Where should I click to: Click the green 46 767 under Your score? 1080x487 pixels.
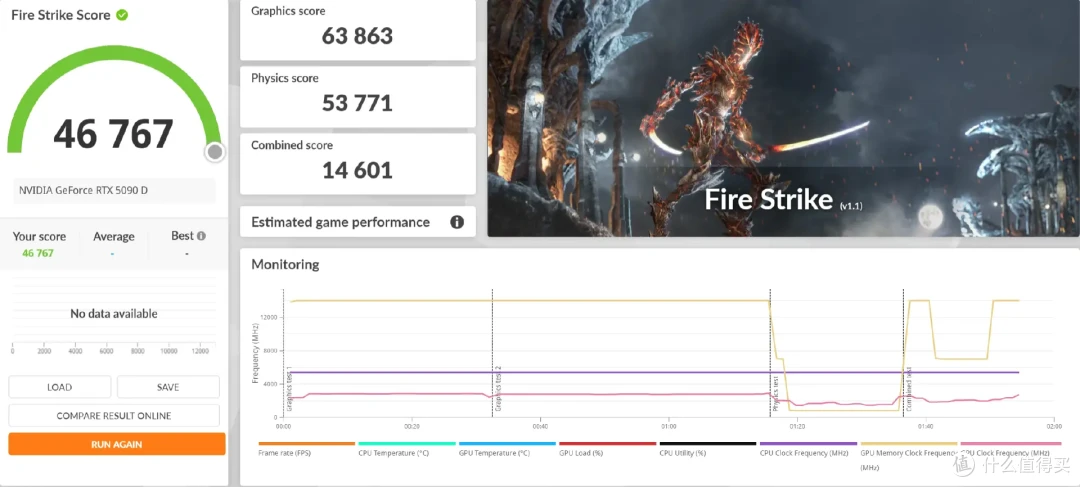pyautogui.click(x=38, y=253)
